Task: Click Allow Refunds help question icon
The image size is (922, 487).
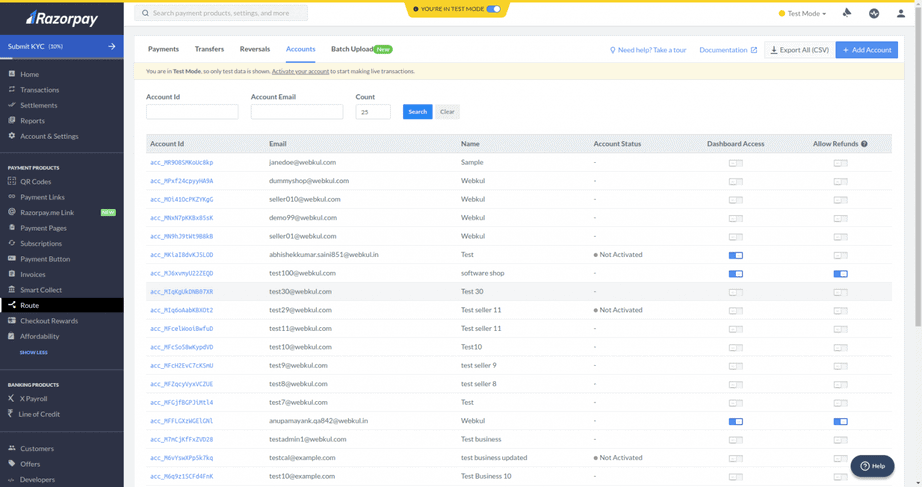Action: [x=864, y=144]
